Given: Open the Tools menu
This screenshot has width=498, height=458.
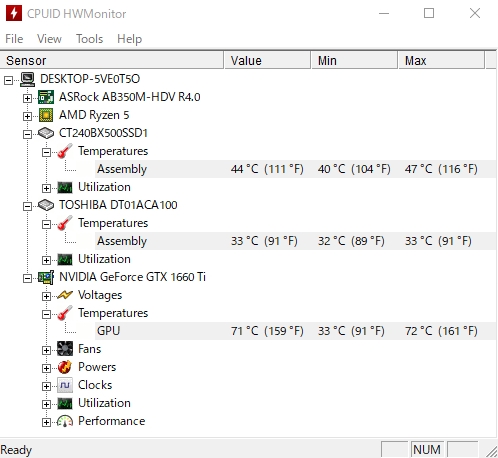Looking at the screenshot, I should point(89,39).
